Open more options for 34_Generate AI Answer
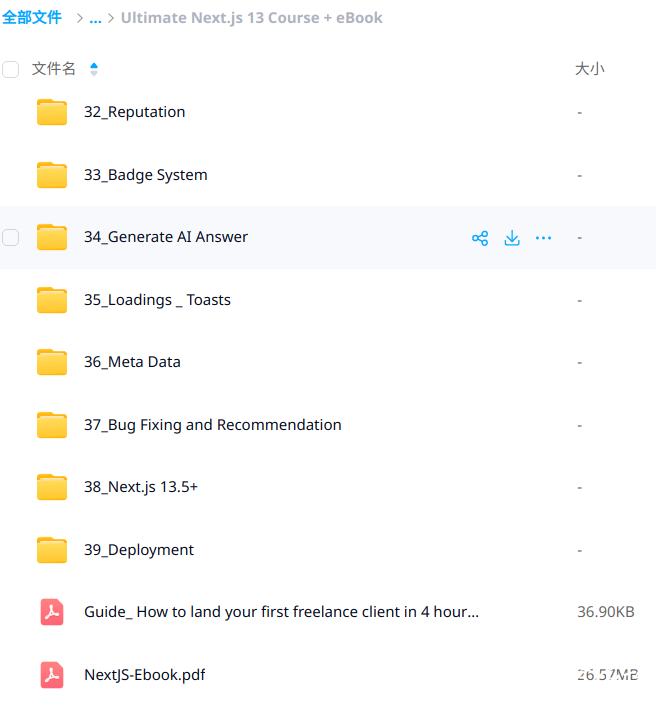The height and width of the screenshot is (703, 656). pos(543,238)
